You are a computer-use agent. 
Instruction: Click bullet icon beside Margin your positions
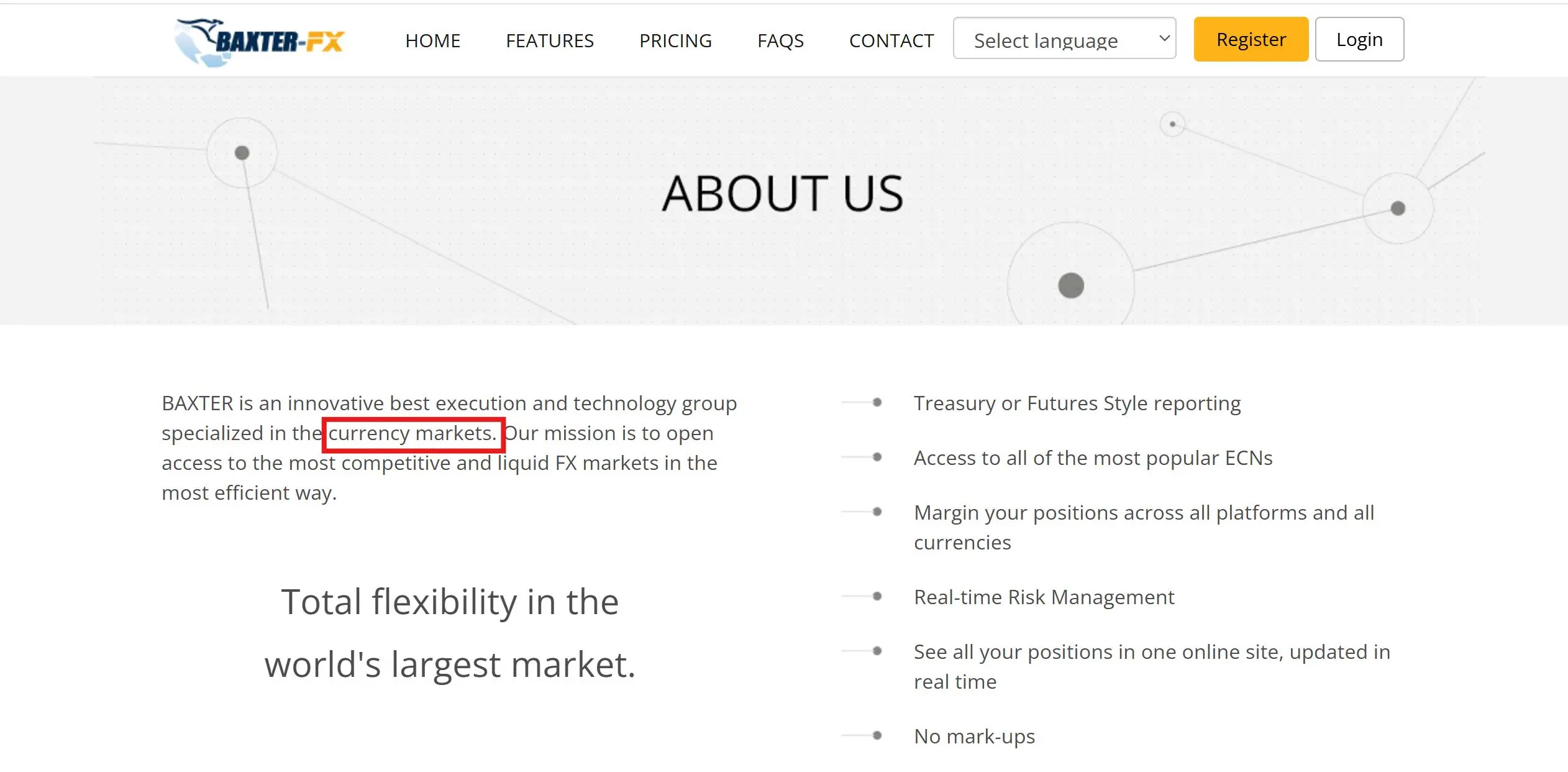[x=877, y=512]
